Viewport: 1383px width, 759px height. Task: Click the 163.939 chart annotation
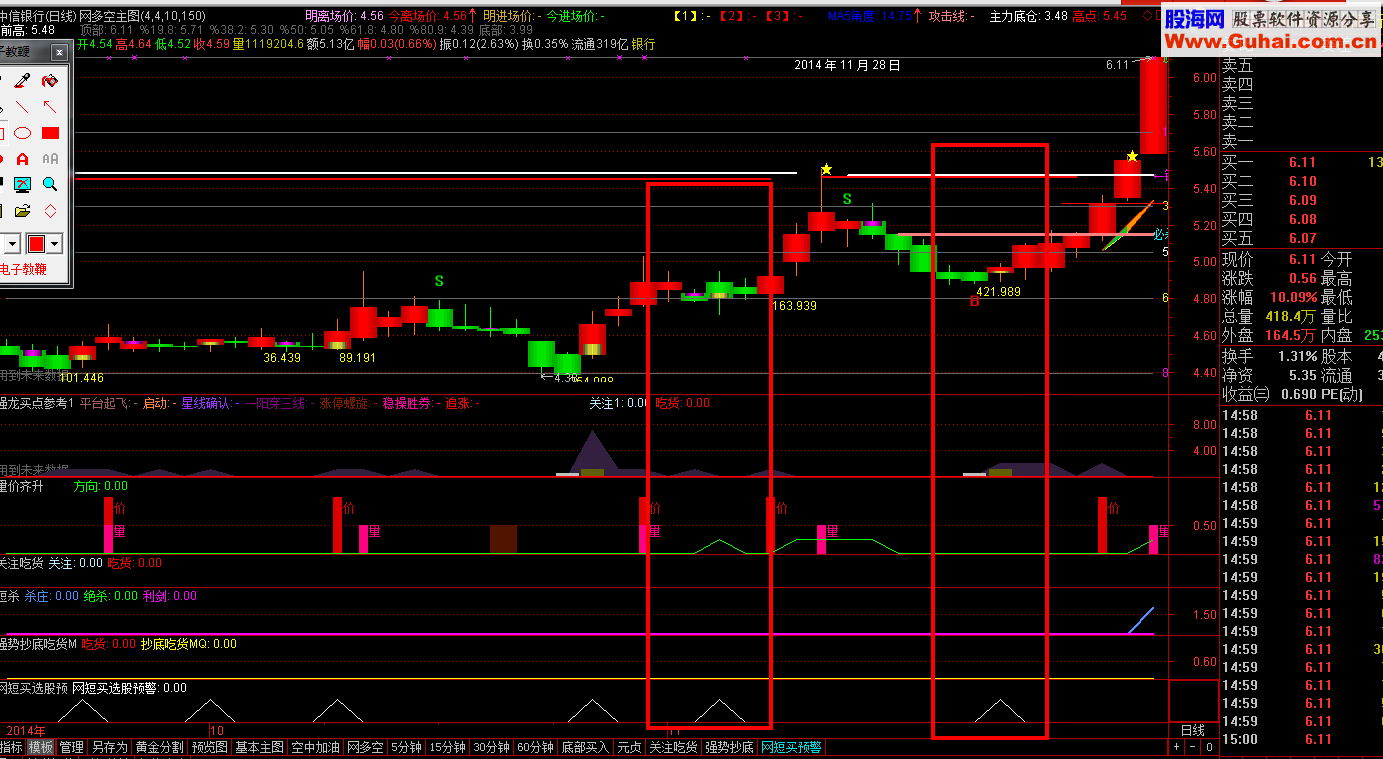[795, 306]
